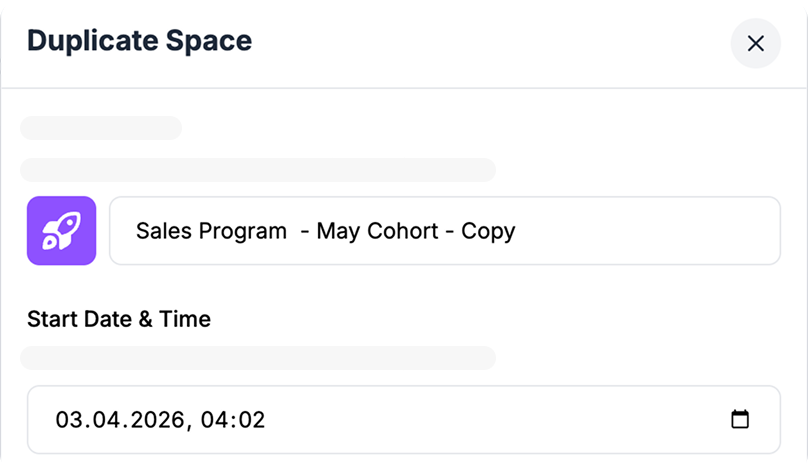Place cursor on word Sales in name

coord(162,231)
